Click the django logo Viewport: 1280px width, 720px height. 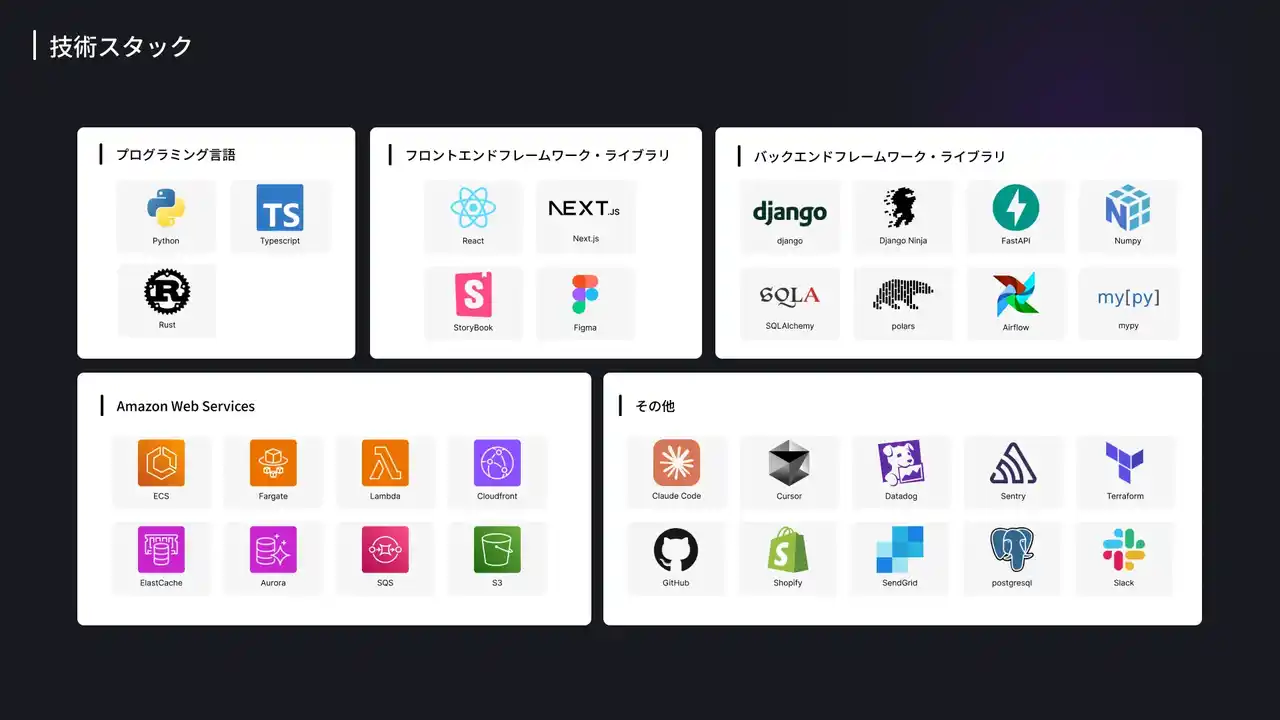tap(789, 212)
